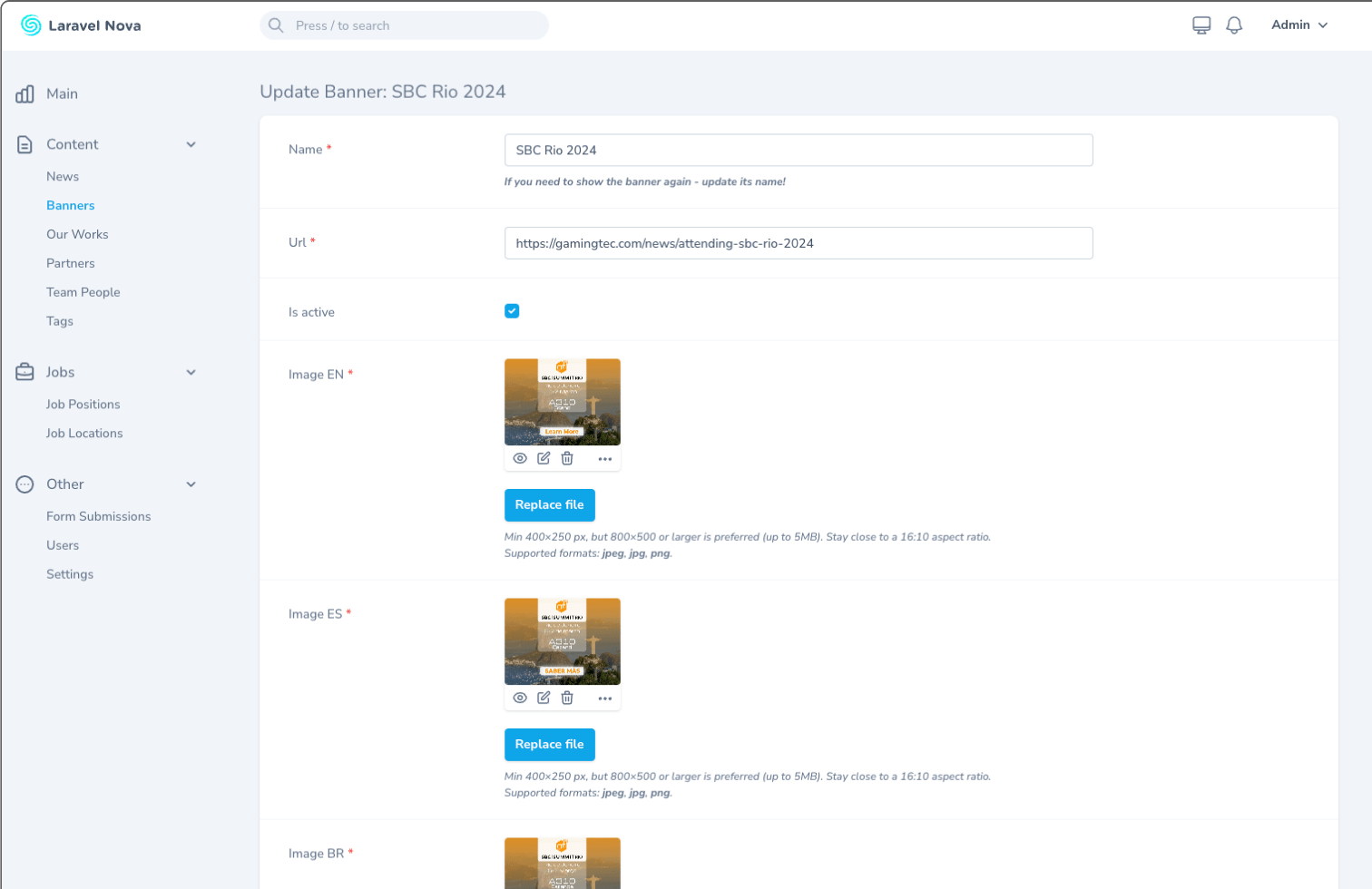Open more options for Image ES
The width and height of the screenshot is (1372, 889).
[x=604, y=698]
